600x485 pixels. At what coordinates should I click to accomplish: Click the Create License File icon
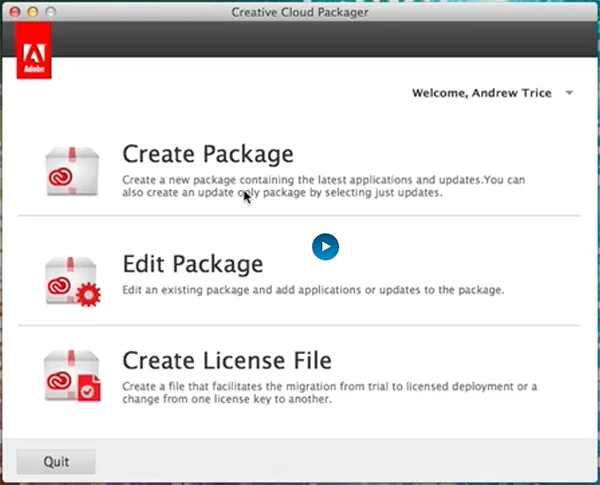[x=73, y=376]
